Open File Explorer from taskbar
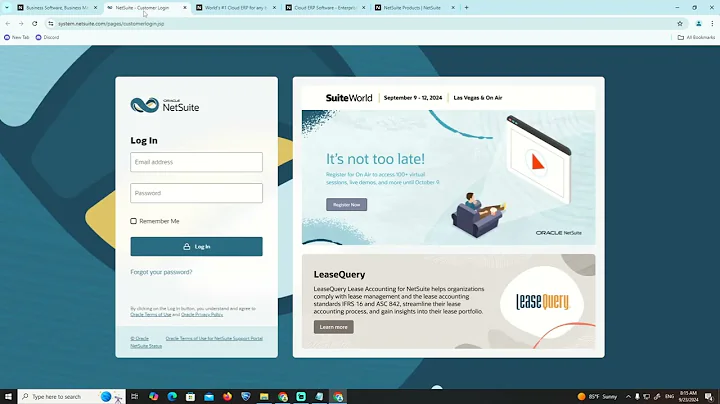The width and height of the screenshot is (720, 404). [x=264, y=397]
